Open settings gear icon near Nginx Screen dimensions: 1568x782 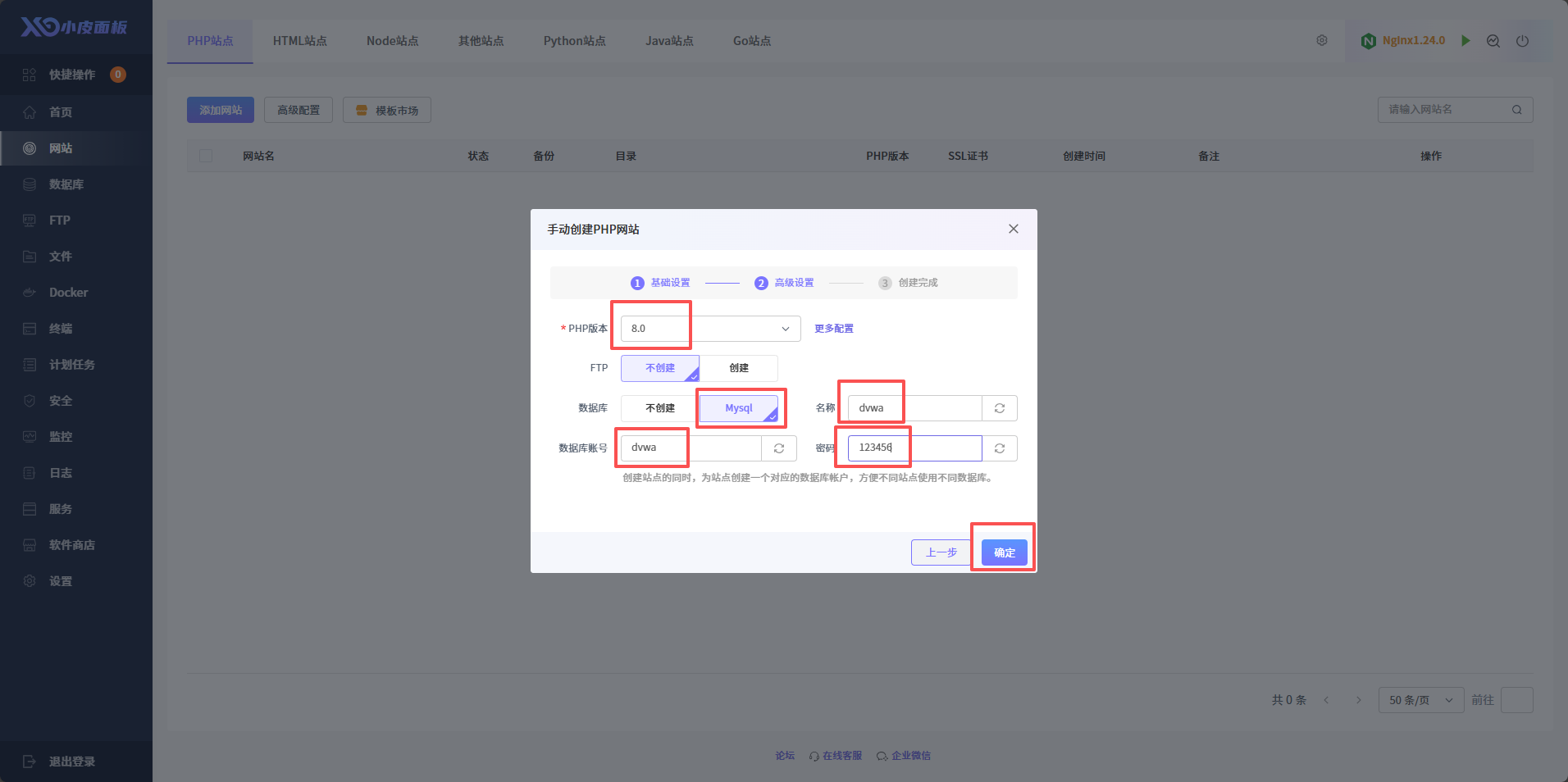1322,41
